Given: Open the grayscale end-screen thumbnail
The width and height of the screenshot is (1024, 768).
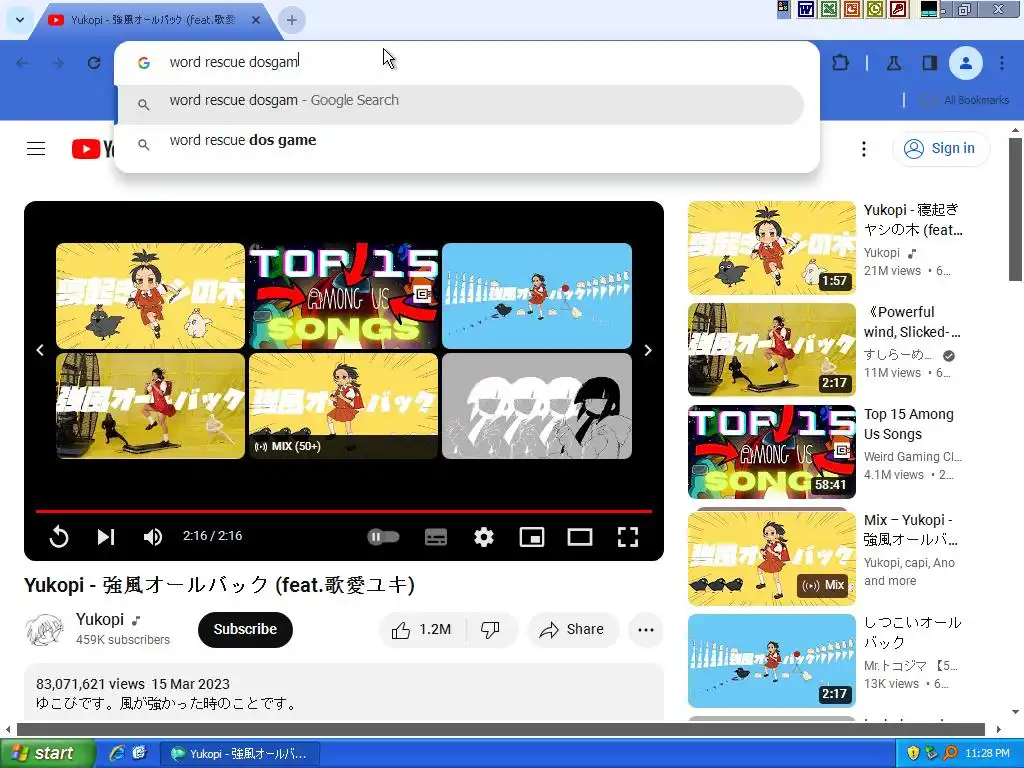Looking at the screenshot, I should [x=537, y=406].
